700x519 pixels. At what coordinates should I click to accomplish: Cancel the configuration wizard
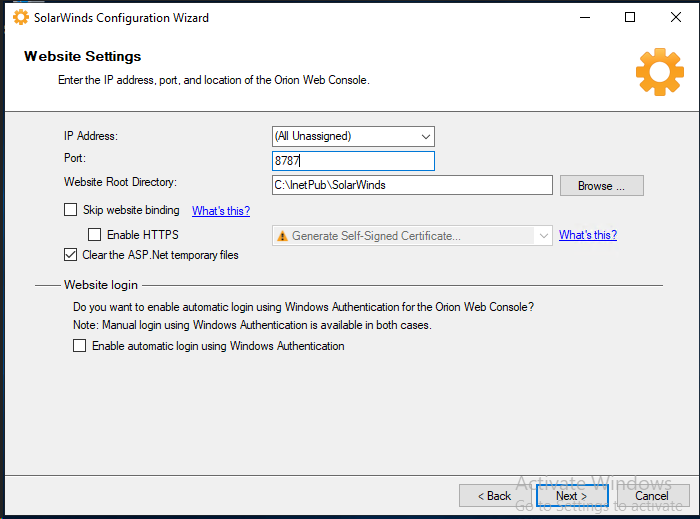[x=651, y=496]
